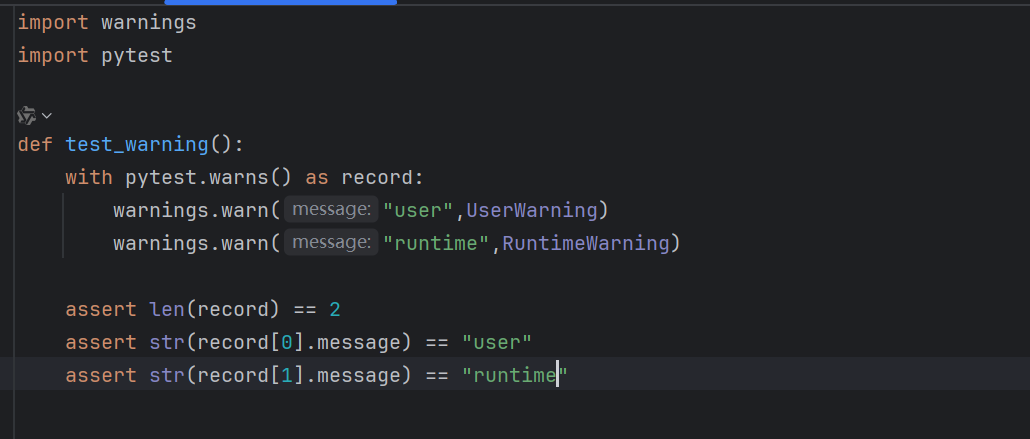Click the 'def' keyword

35,145
